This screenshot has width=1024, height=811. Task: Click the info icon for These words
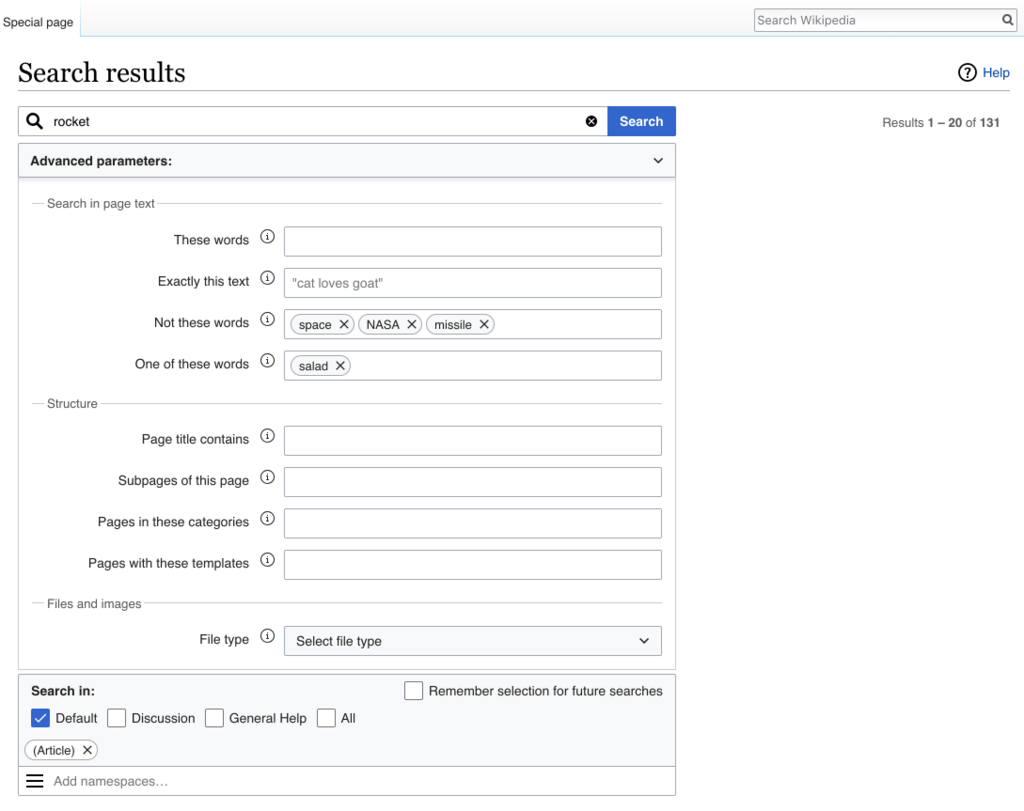click(x=267, y=236)
